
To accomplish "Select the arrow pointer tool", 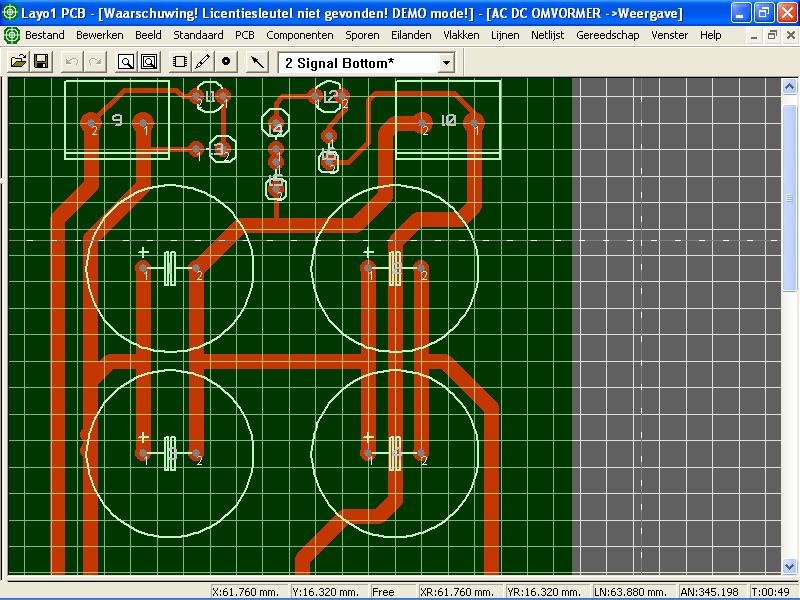I will 257,62.
